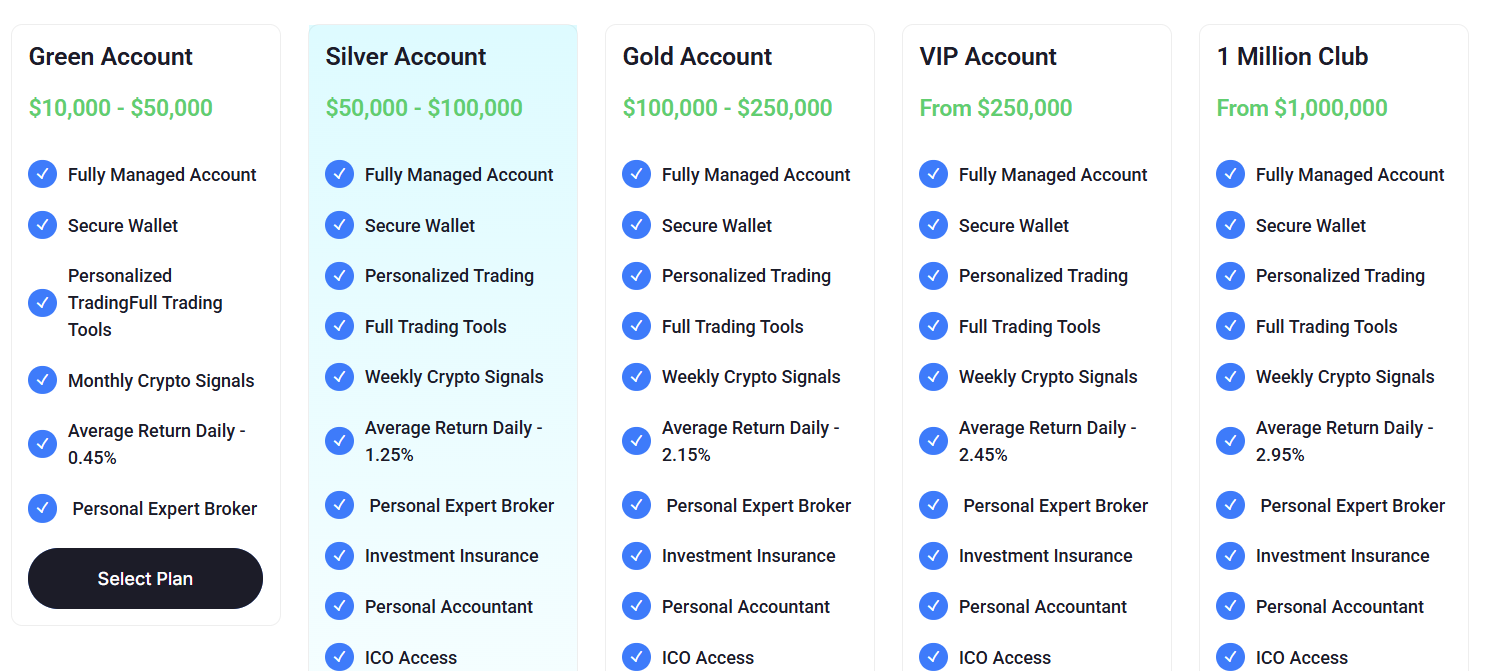This screenshot has height=671, width=1485.
Task: Click the Gold Account price range $100,000 - $250,000
Action: (727, 108)
